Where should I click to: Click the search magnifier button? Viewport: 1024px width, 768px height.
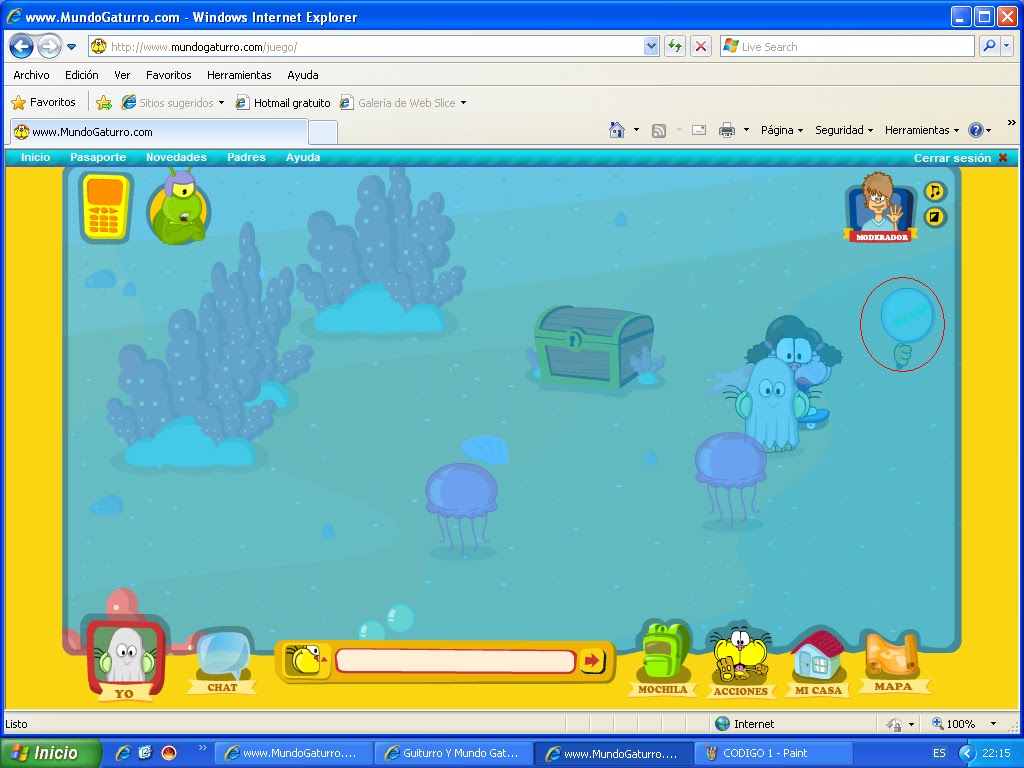(989, 46)
